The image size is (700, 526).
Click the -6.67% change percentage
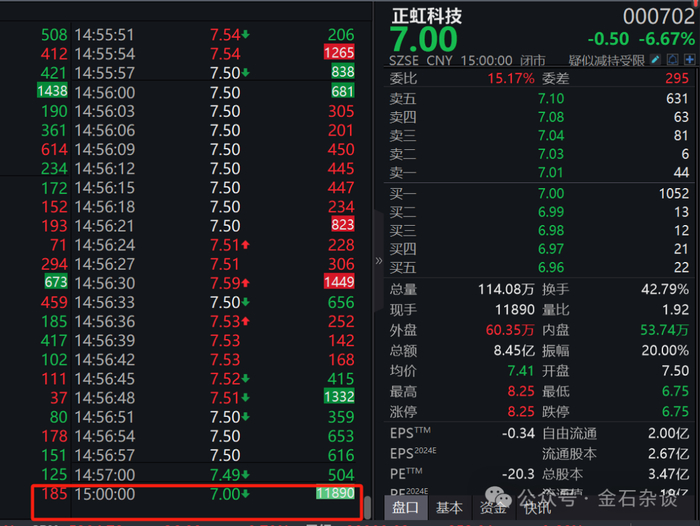pos(667,39)
